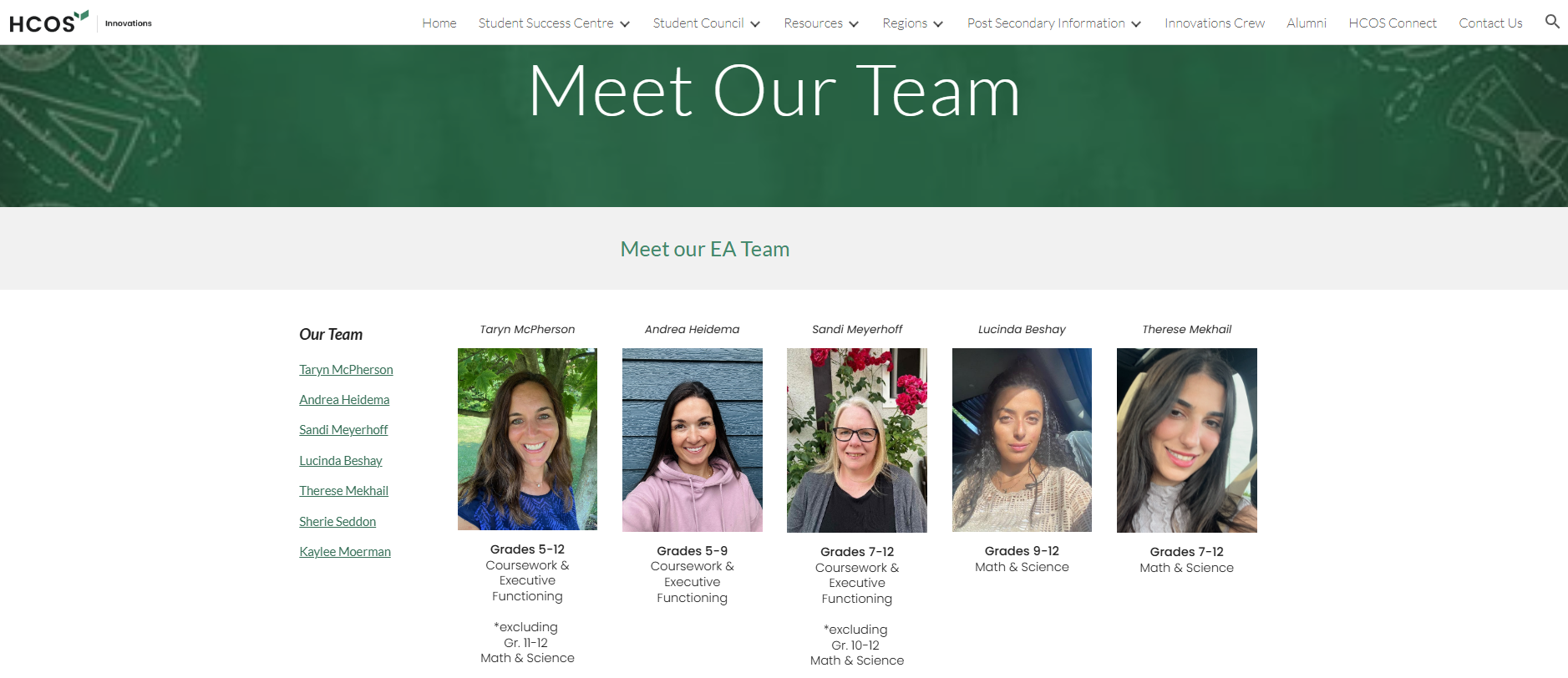Click the Contact Us nav link
The width and height of the screenshot is (1568, 678).
click(x=1490, y=23)
